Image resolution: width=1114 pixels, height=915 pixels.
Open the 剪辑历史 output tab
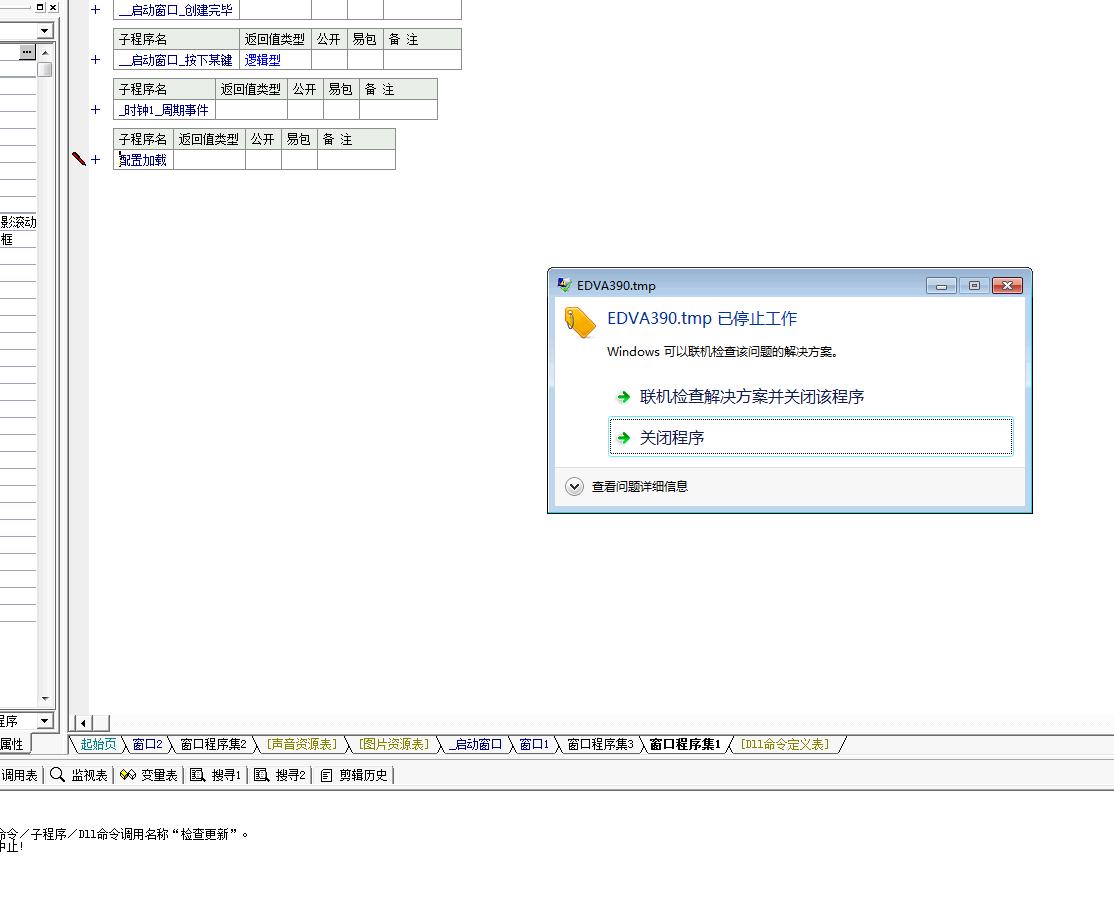pos(354,775)
